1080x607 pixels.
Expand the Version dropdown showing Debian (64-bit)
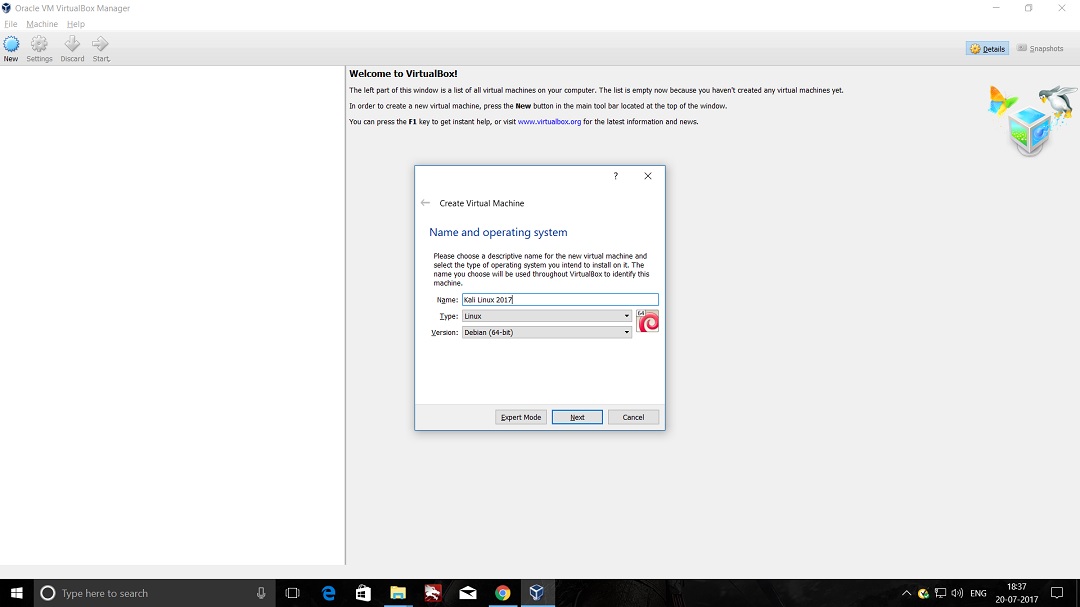[546, 332]
